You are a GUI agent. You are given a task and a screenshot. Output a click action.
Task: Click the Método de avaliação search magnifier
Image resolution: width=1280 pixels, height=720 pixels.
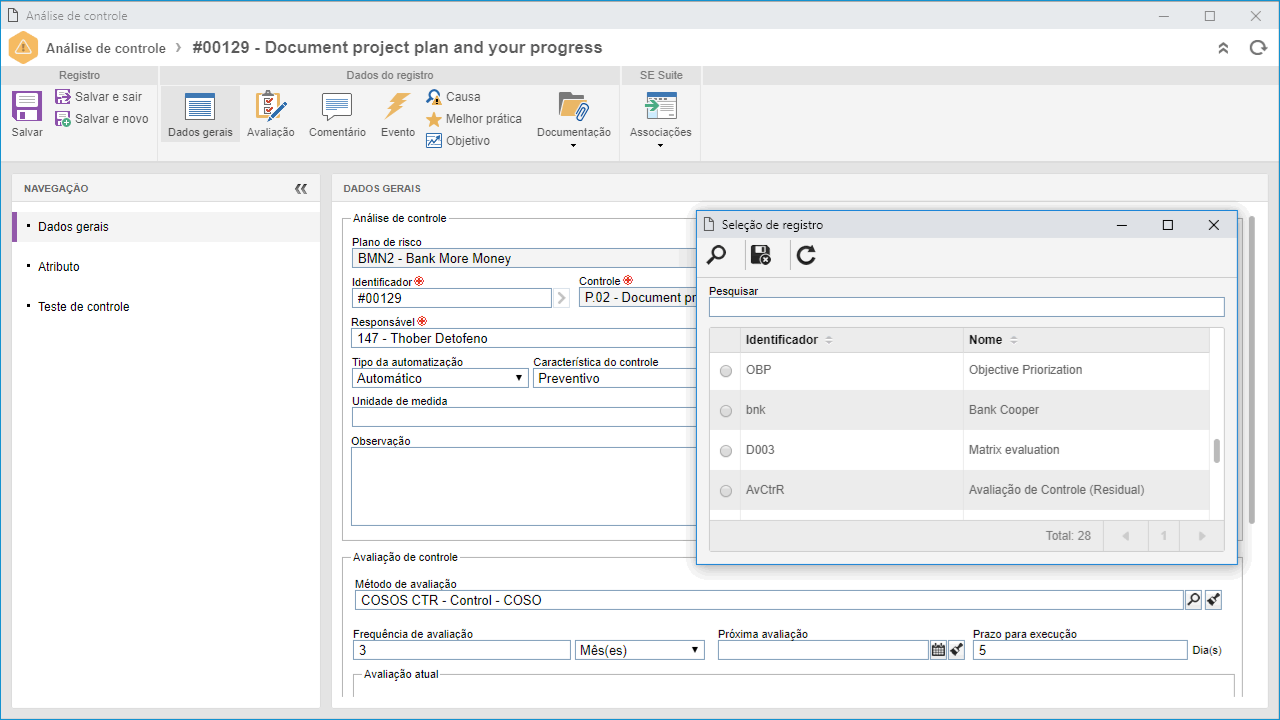coord(1193,600)
